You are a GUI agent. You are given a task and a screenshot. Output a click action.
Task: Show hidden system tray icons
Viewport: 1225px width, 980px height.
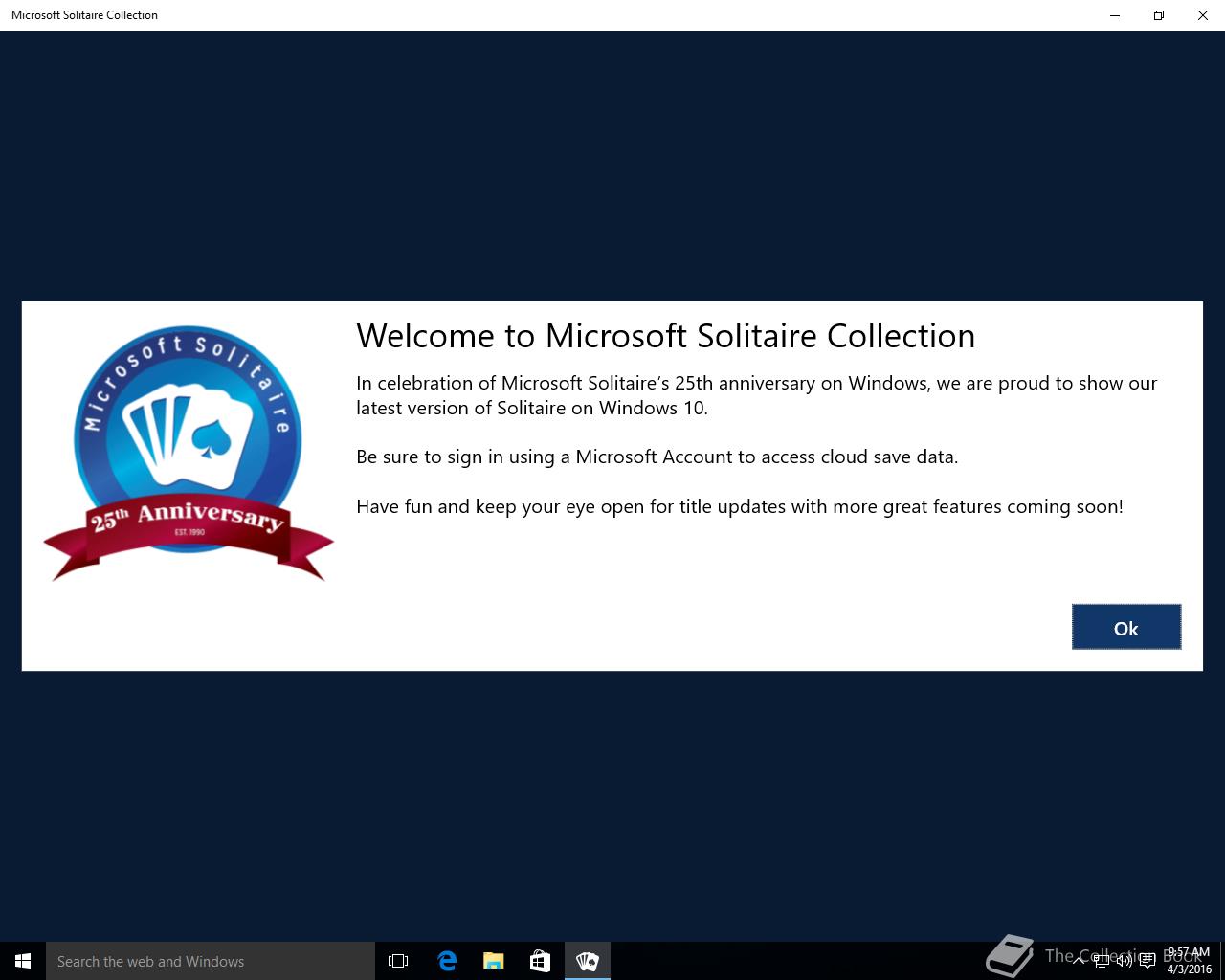1079,961
